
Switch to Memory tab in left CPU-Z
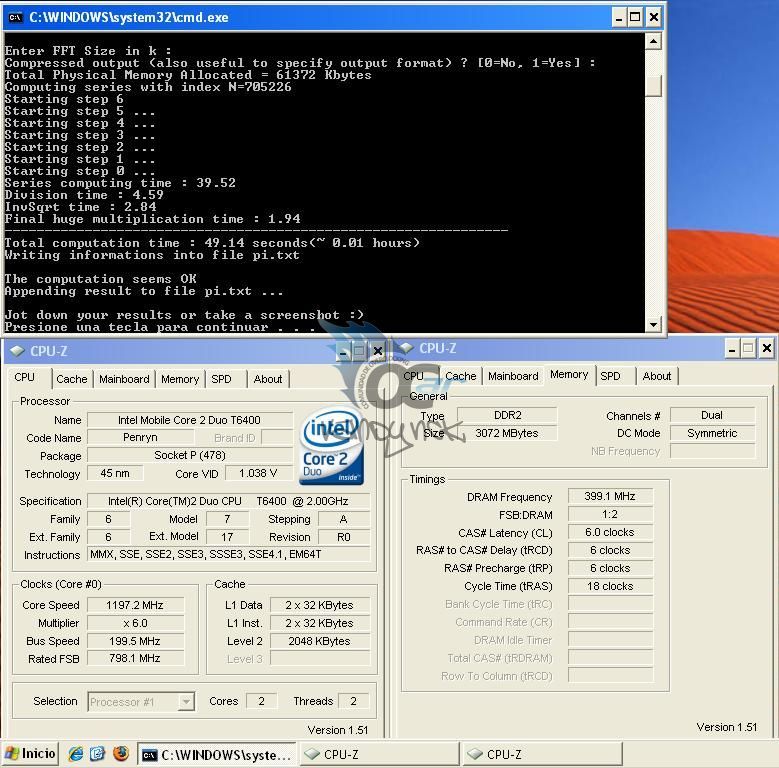180,379
